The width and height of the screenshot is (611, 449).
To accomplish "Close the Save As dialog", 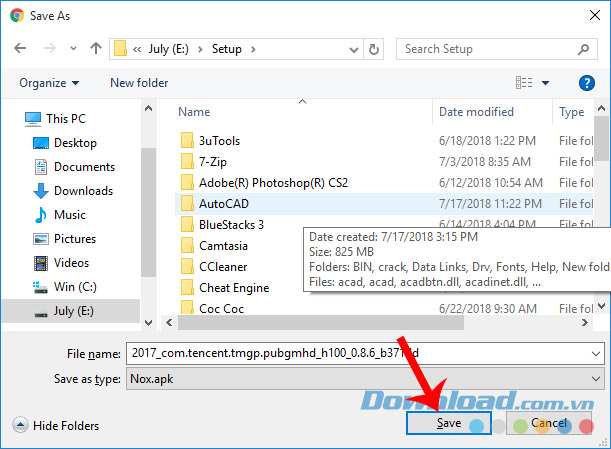I will click(x=595, y=16).
